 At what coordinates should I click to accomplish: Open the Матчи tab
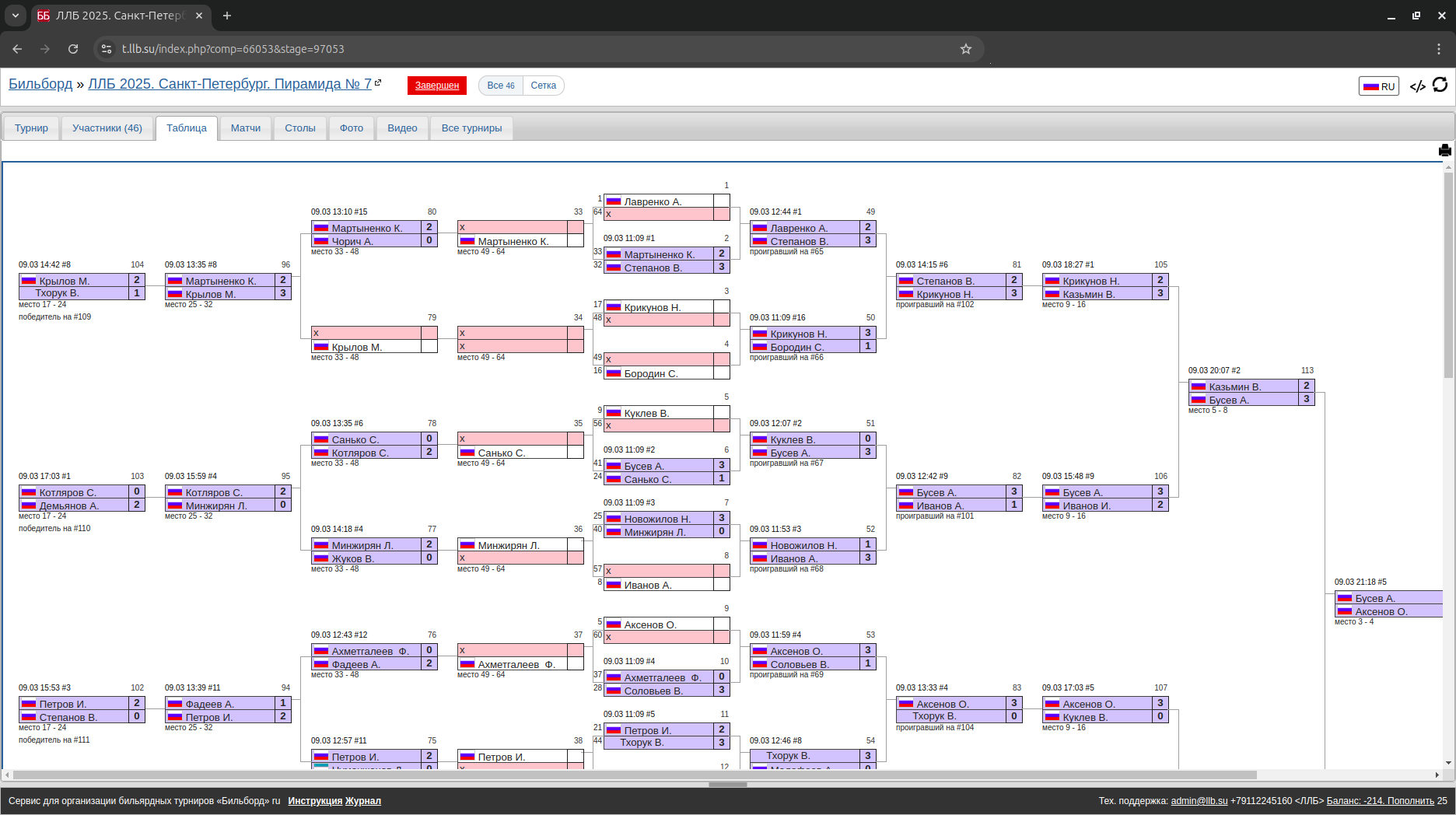245,128
